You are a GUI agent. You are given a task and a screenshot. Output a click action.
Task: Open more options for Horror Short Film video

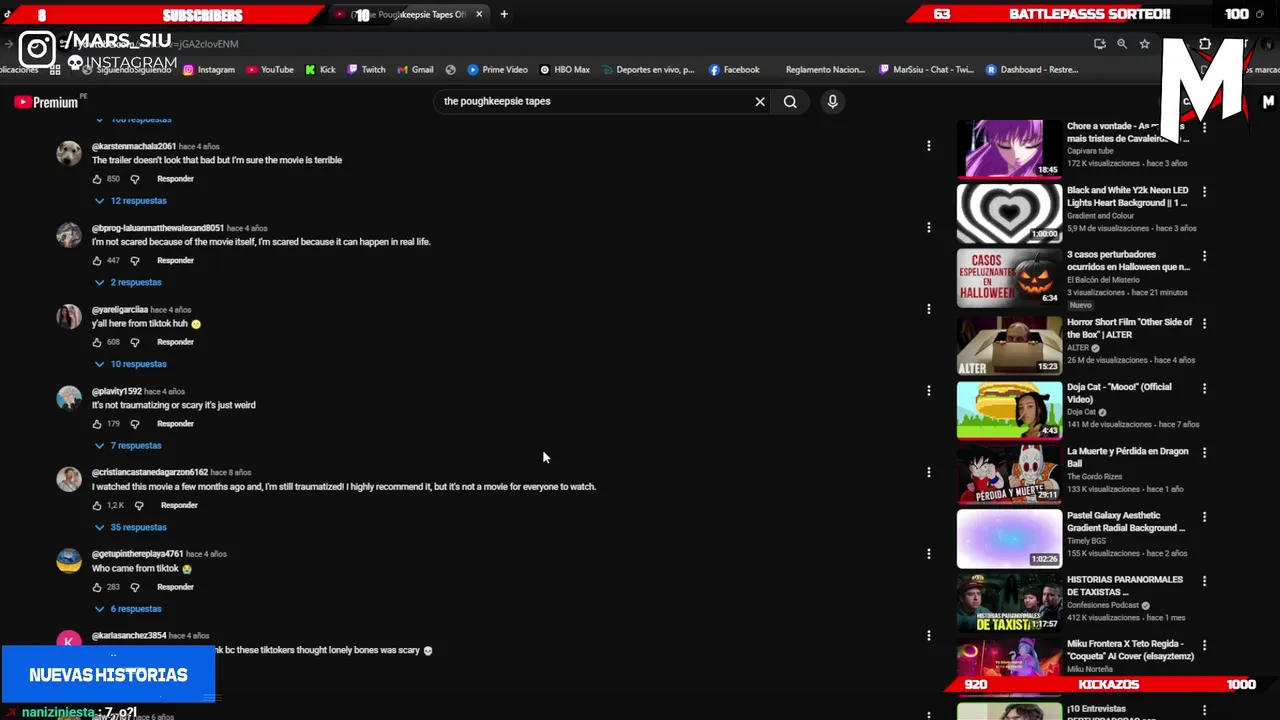(1204, 324)
